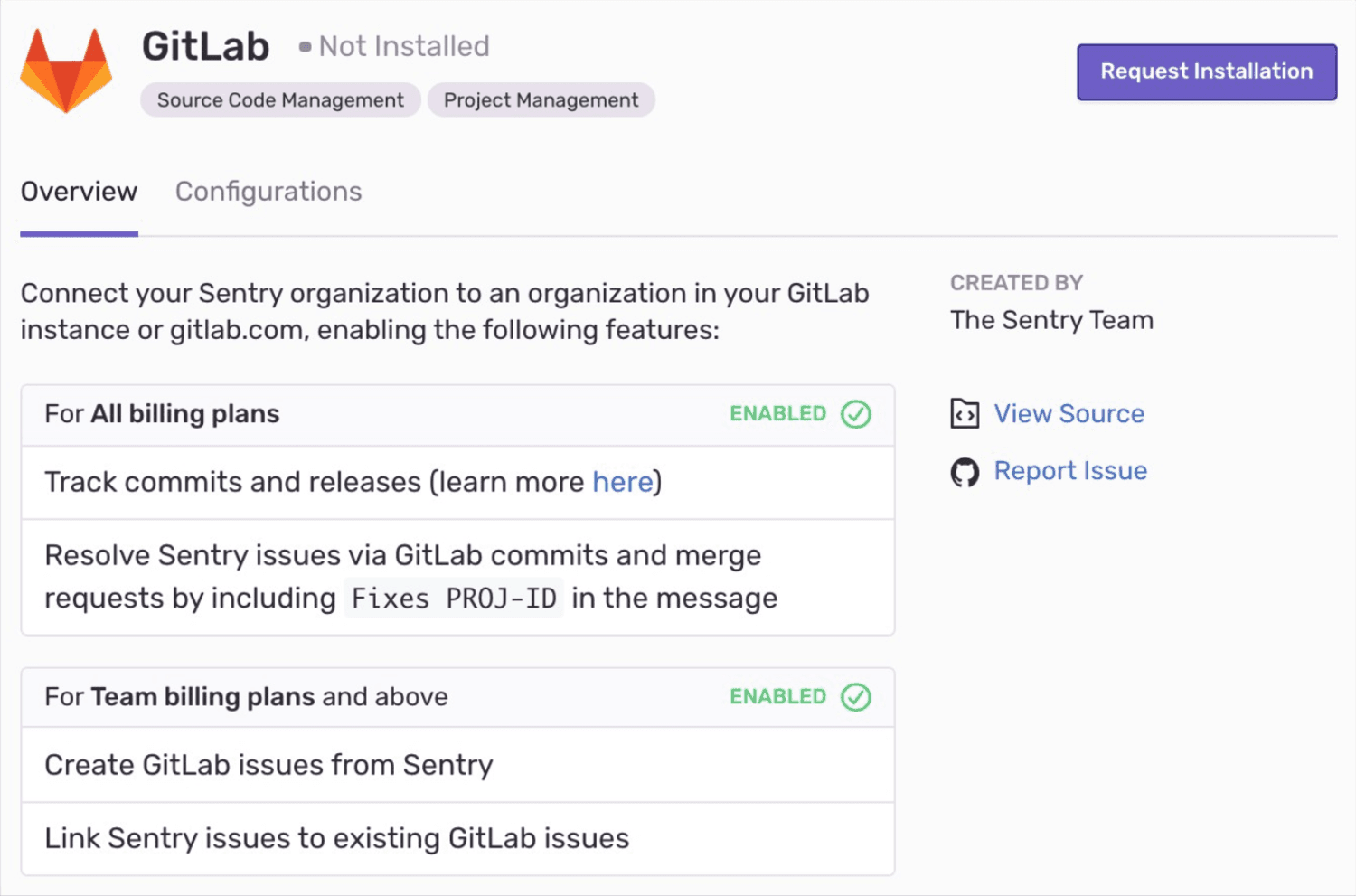
Task: Toggle the Not Installed installation status
Action: pyautogui.click(x=403, y=46)
